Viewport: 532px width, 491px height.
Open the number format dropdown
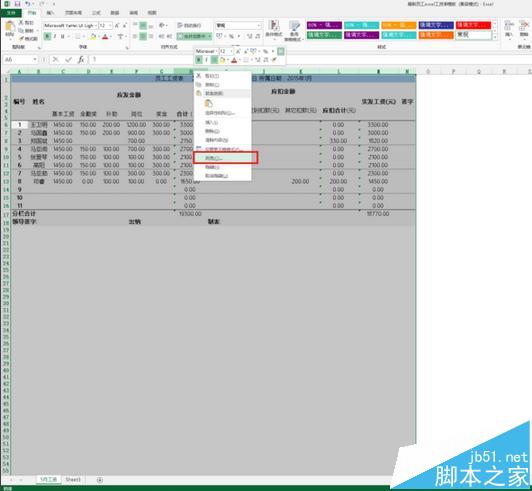(x=259, y=25)
